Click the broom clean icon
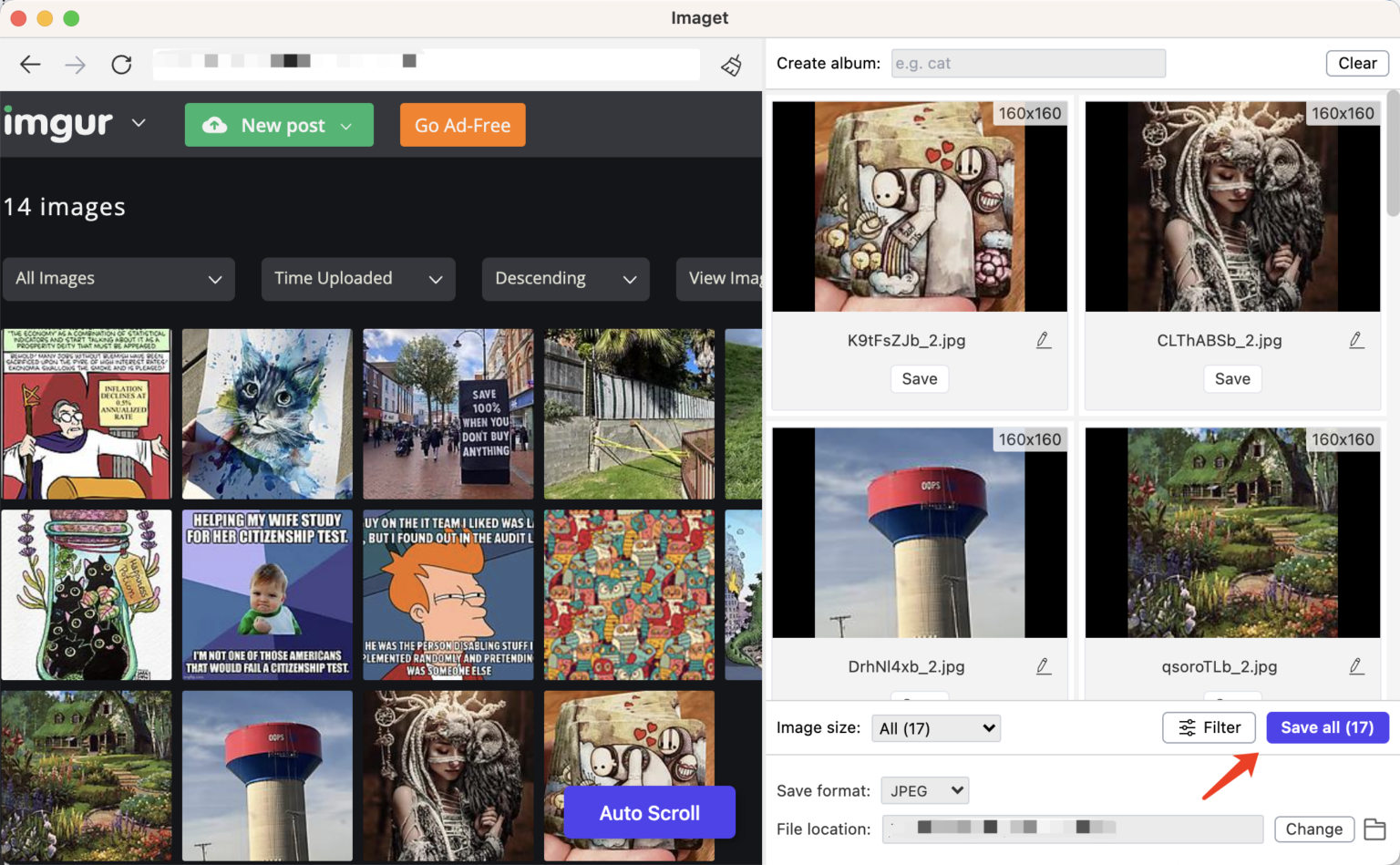 pyautogui.click(x=731, y=65)
